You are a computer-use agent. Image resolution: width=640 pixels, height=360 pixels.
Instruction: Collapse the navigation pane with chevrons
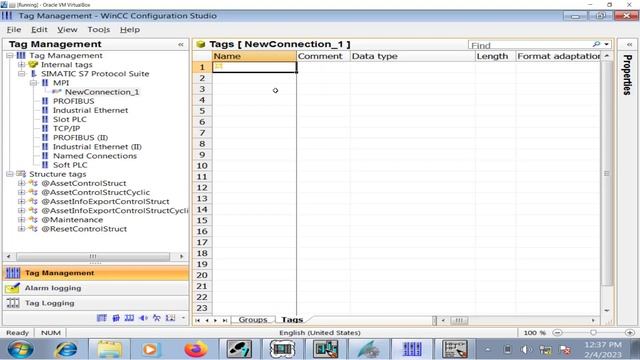tap(181, 44)
